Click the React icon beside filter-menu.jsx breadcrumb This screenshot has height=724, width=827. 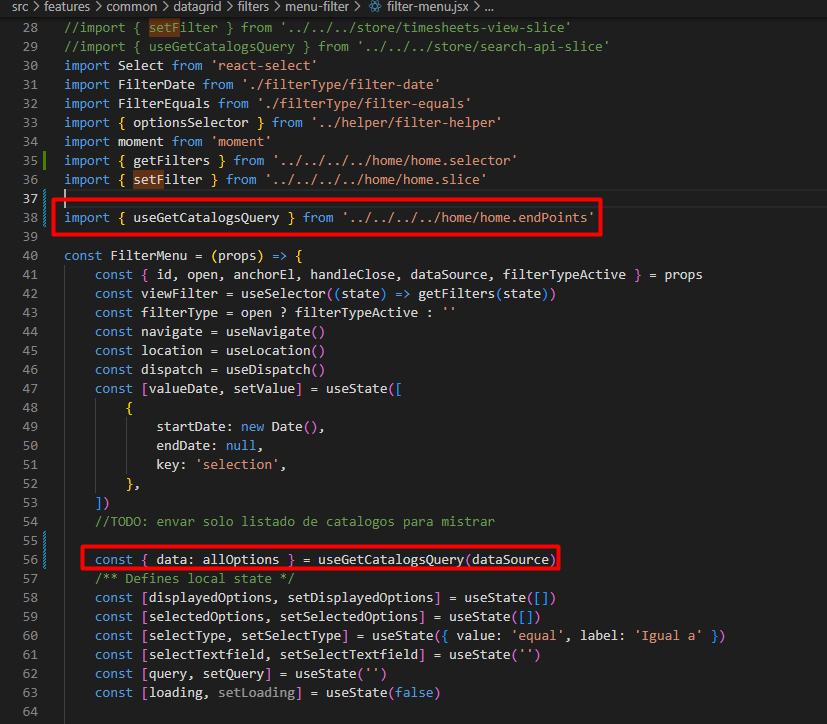click(376, 7)
